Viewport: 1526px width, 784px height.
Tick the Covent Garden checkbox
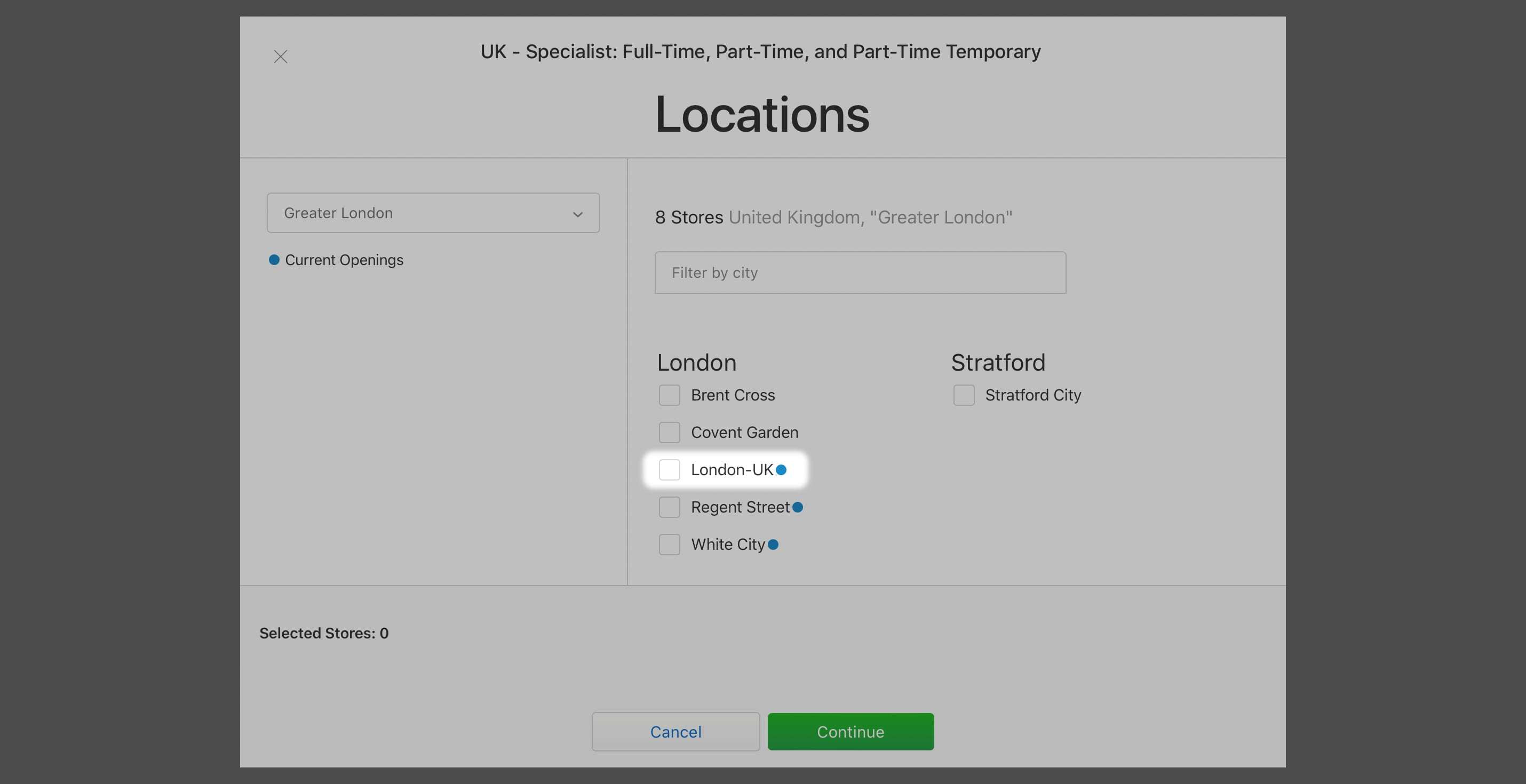(x=670, y=433)
